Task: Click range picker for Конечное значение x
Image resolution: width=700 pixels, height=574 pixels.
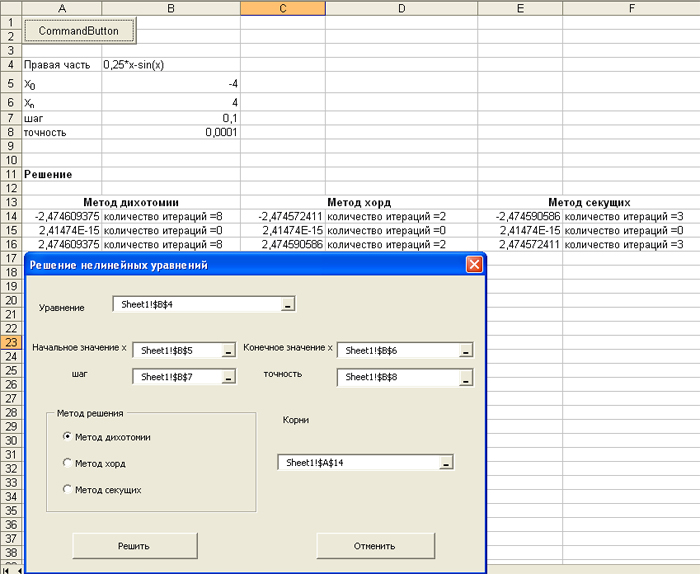Action: [x=465, y=351]
